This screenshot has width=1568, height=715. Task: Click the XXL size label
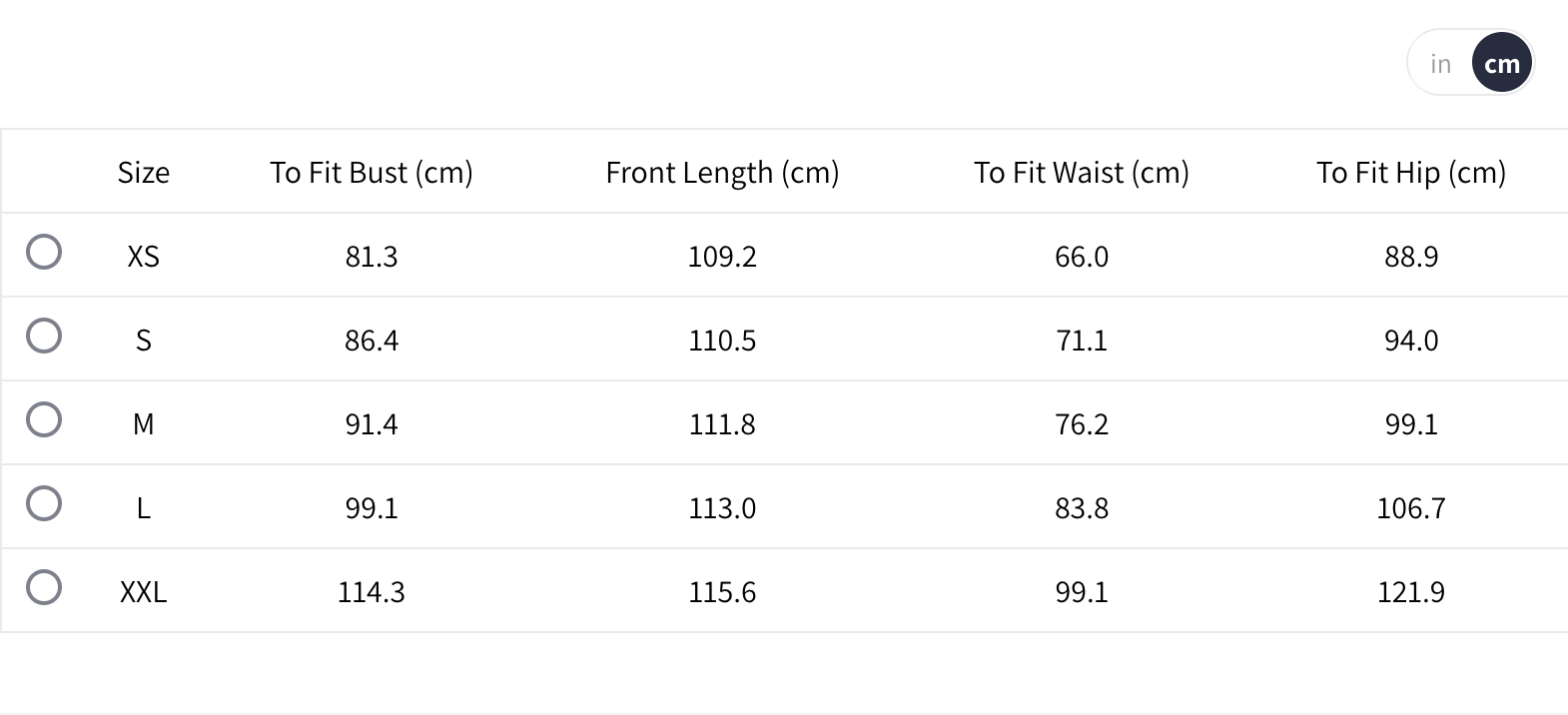(x=144, y=592)
